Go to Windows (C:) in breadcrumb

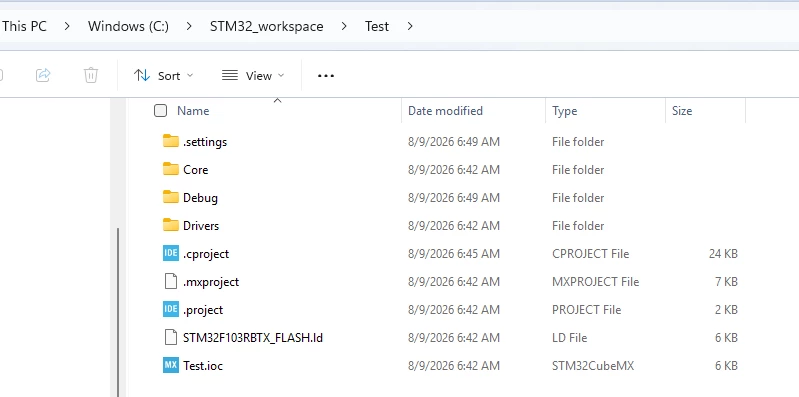[128, 27]
